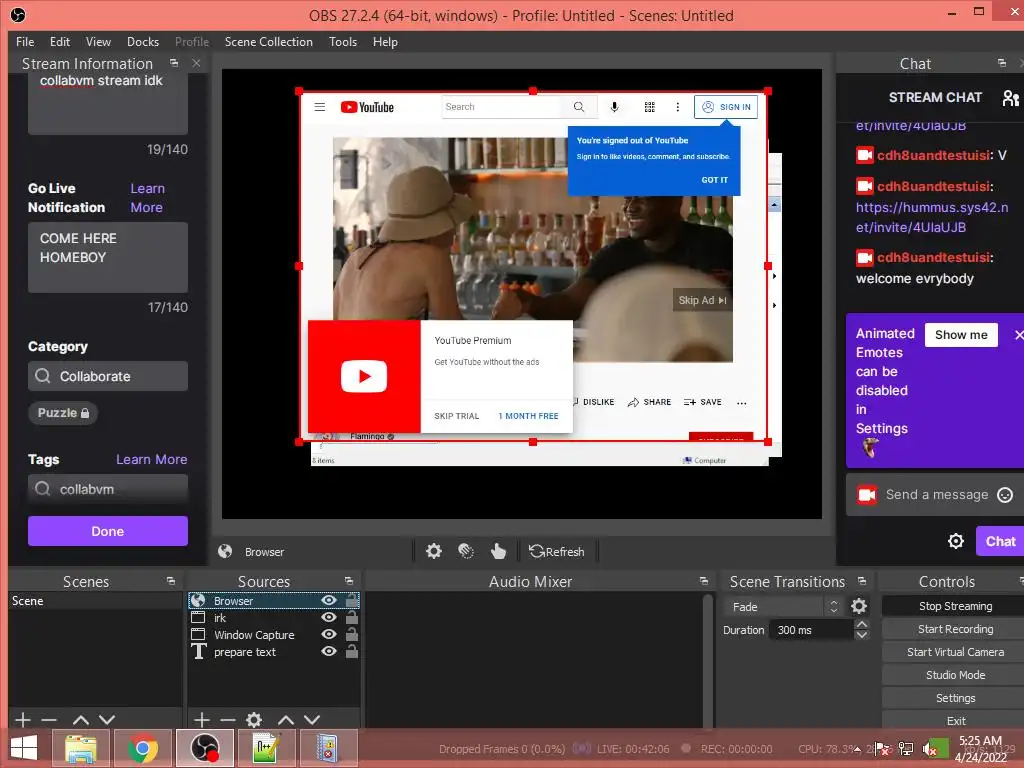Enable Studio Mode
The image size is (1024, 768).
[955, 675]
